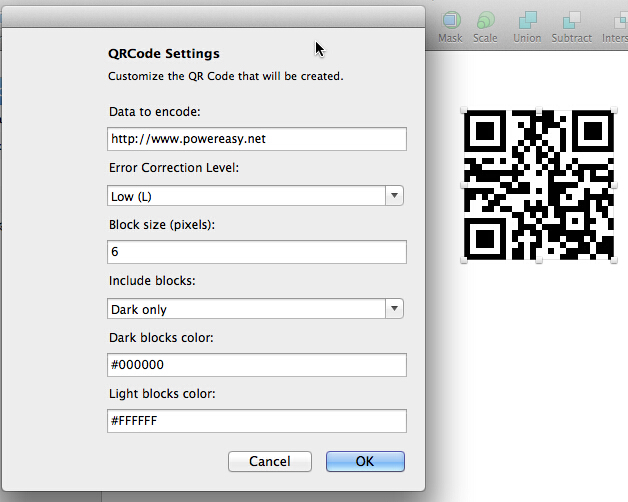Click the top-right handle of the QR code
Viewport: 628px width, 502px height.
pyautogui.click(x=612, y=110)
